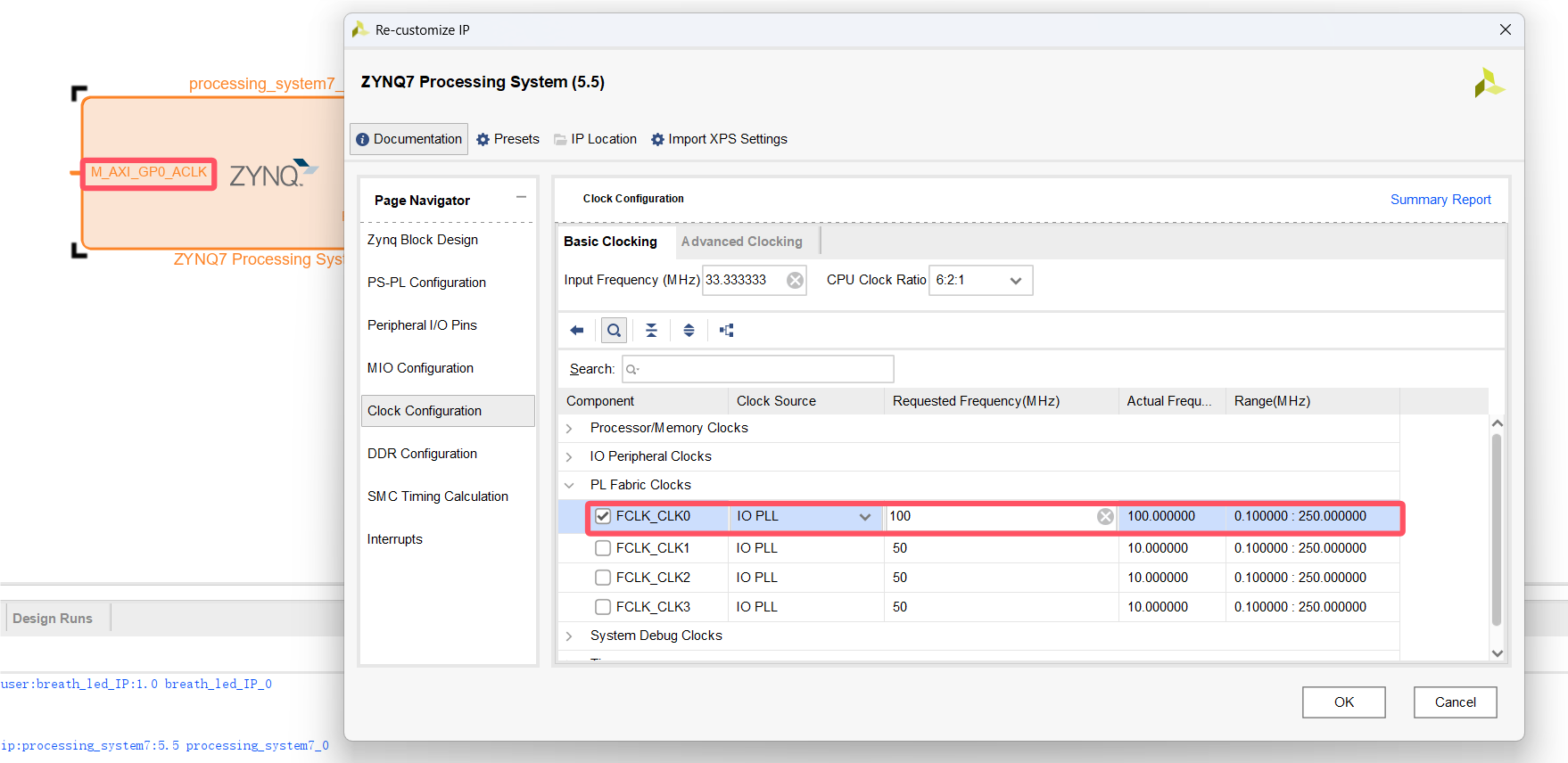Click the clock table vertical scrollbar thumb
Viewport: 1568px width, 763px height.
pyautogui.click(x=1497, y=529)
